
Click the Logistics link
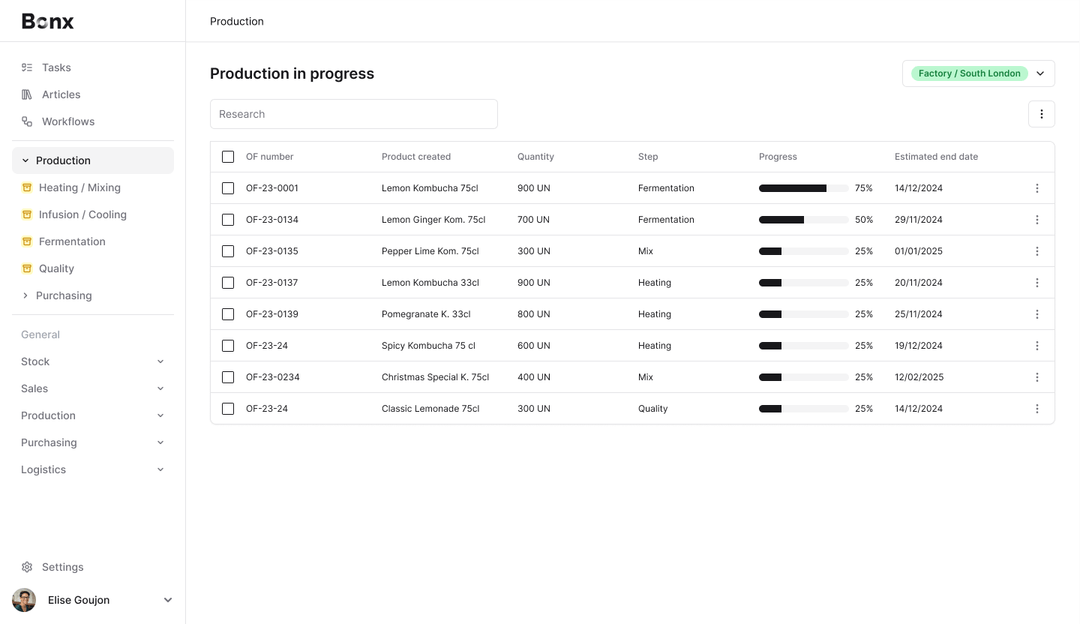[x=43, y=469]
